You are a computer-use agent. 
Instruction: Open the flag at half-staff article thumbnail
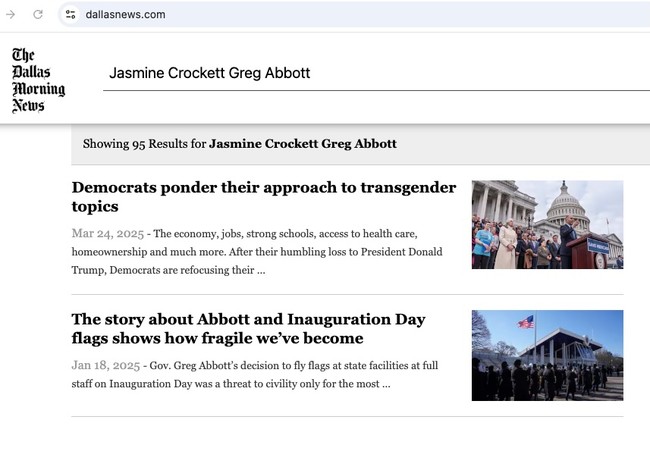click(x=547, y=355)
